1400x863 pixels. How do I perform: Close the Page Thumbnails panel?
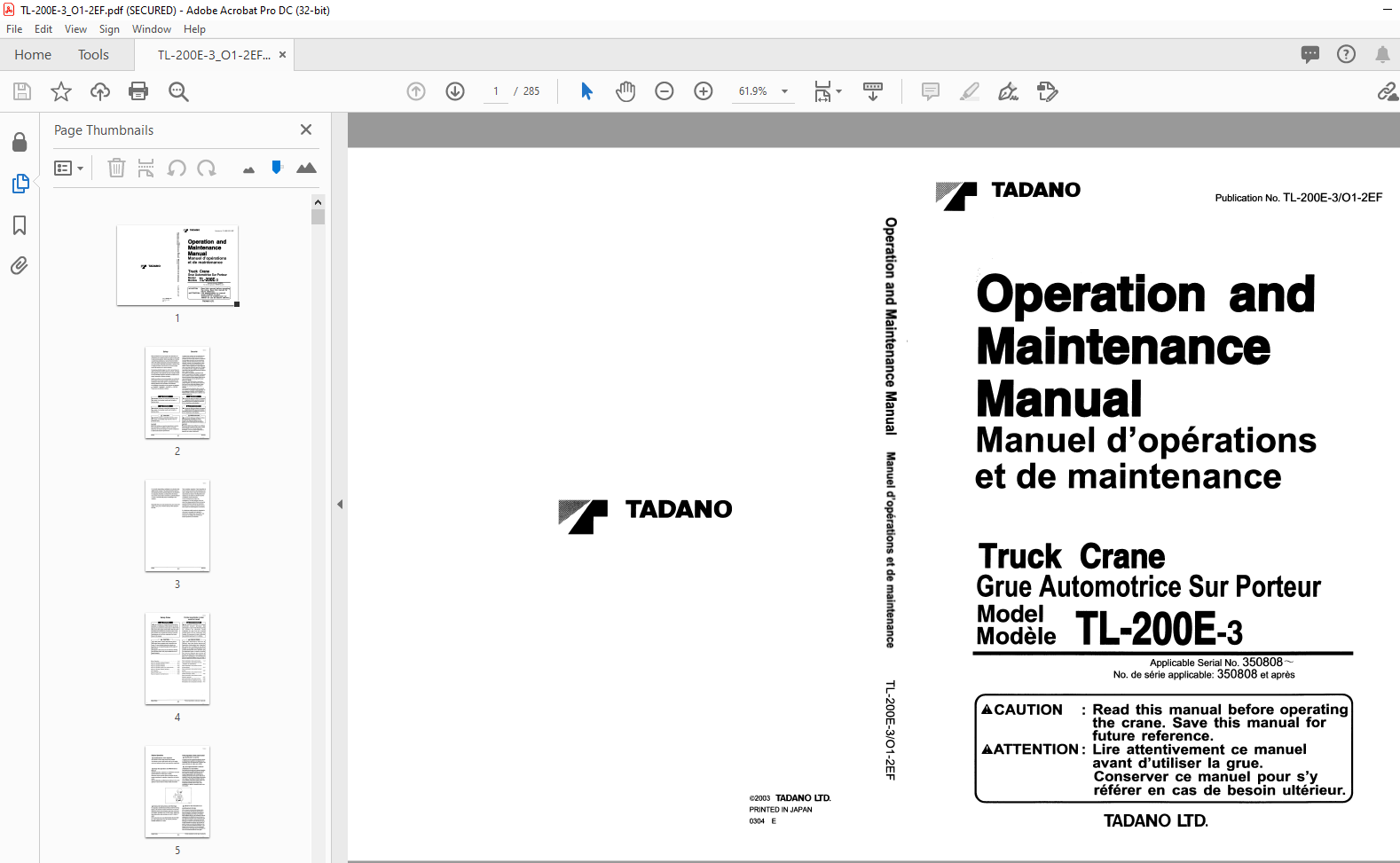306,129
